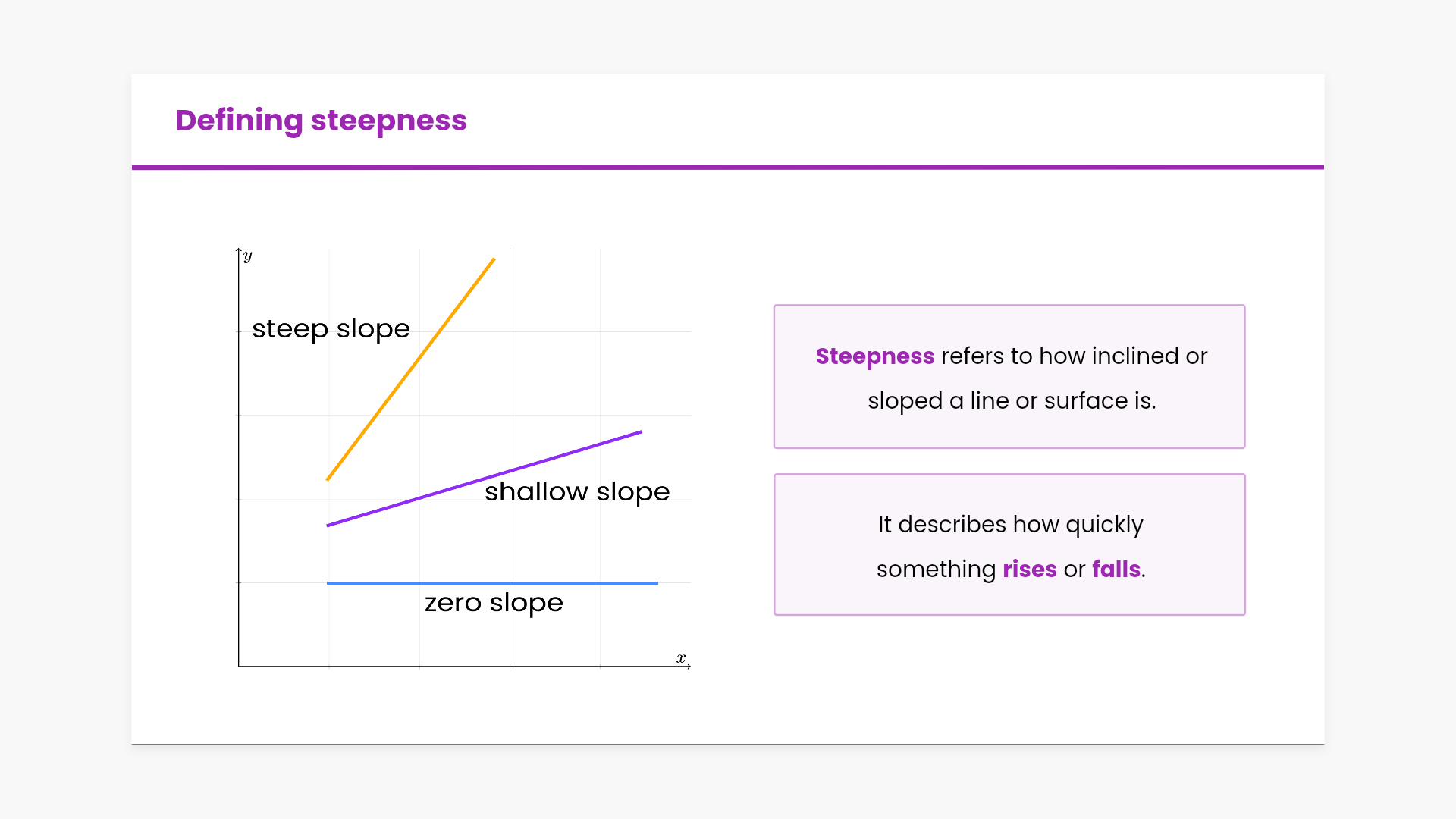The height and width of the screenshot is (819, 1456).
Task: Click the arrowhead at the top of the y-axis
Action: (x=239, y=250)
